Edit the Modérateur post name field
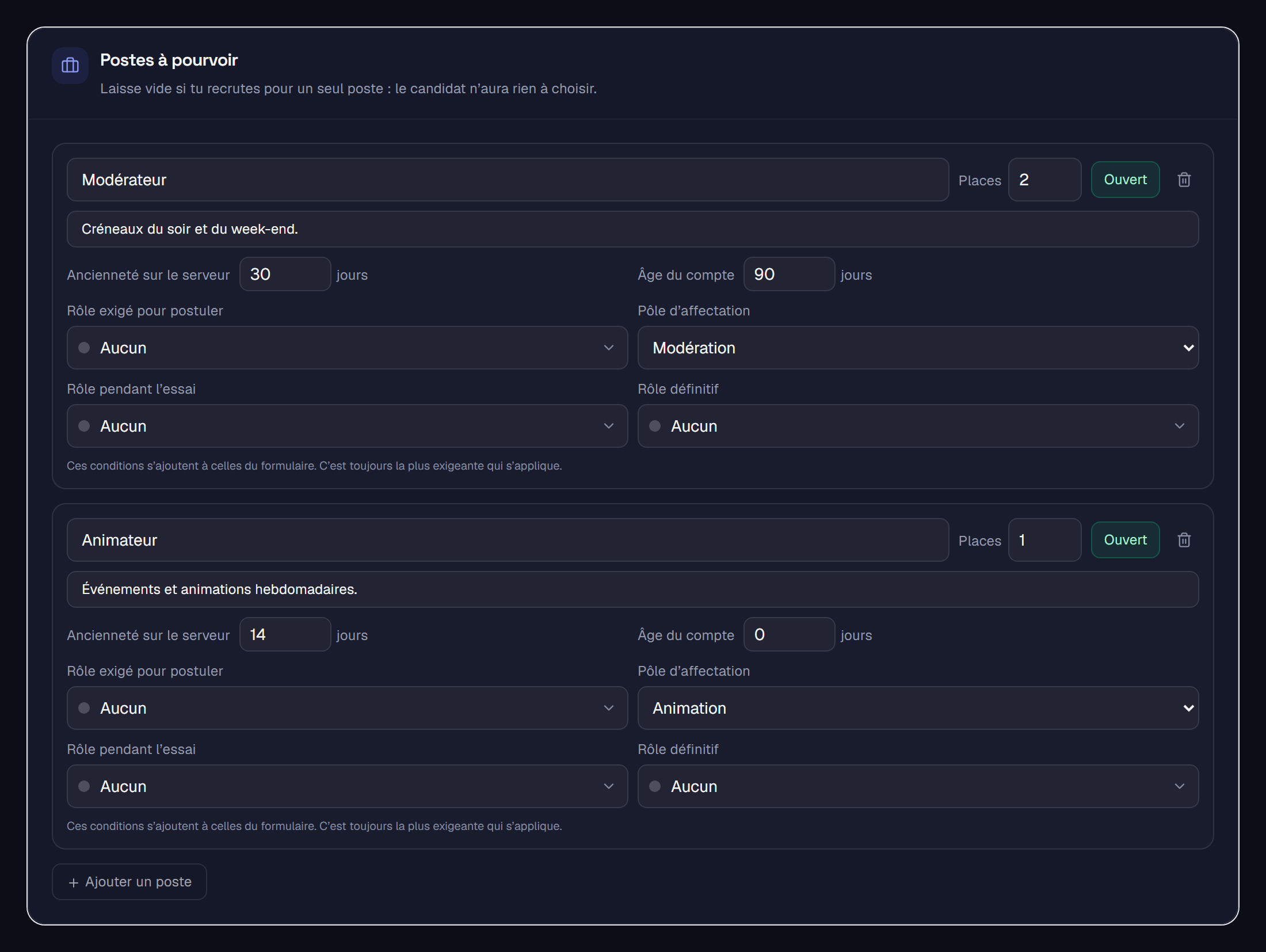Image resolution: width=1266 pixels, height=952 pixels. point(508,180)
